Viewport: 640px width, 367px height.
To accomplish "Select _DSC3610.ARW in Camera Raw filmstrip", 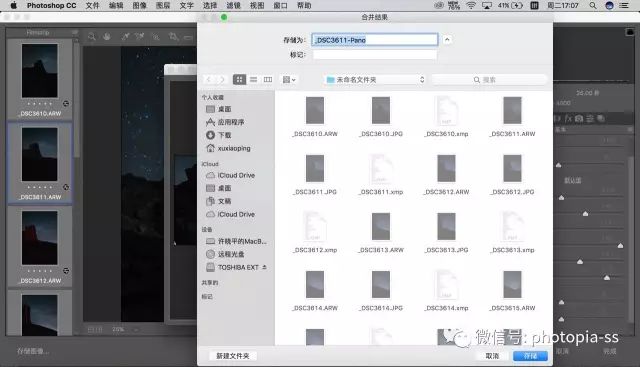I will click(x=40, y=80).
